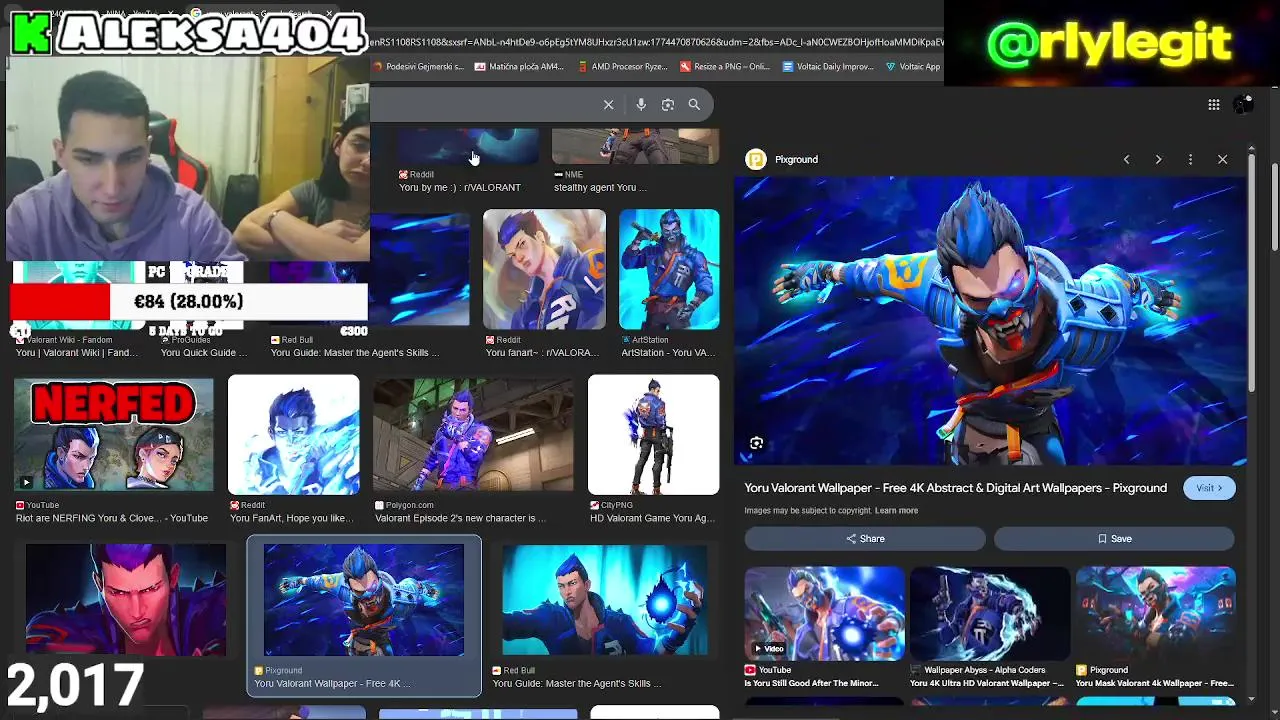Open preview panel three-dot options
The image size is (1280, 720).
(1190, 159)
